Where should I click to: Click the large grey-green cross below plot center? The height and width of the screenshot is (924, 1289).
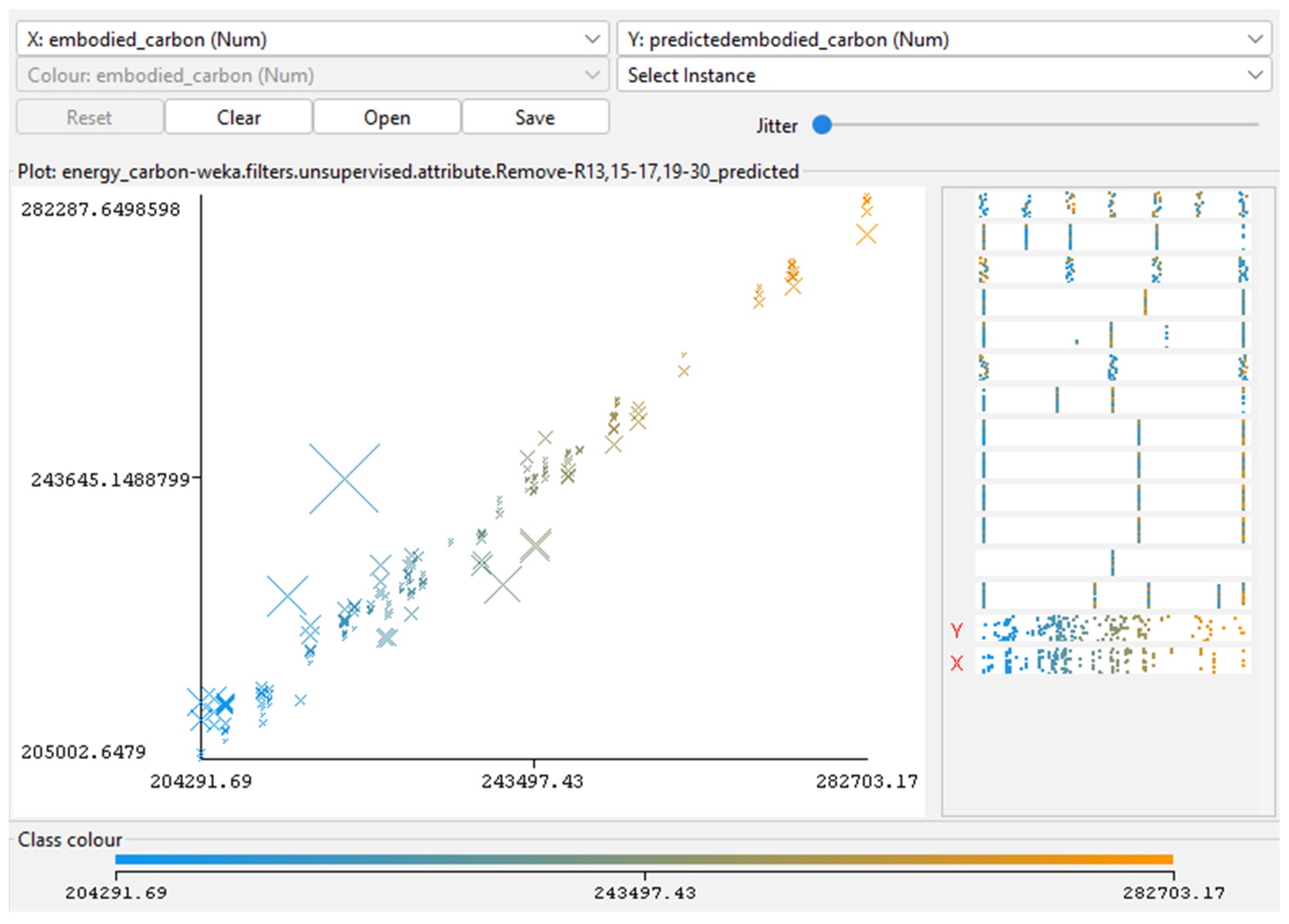(502, 585)
